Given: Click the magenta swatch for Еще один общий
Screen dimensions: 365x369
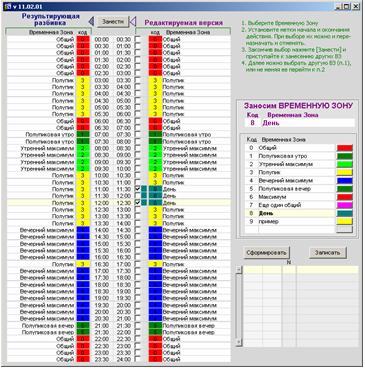Looking at the screenshot, I should pyautogui.click(x=344, y=205).
